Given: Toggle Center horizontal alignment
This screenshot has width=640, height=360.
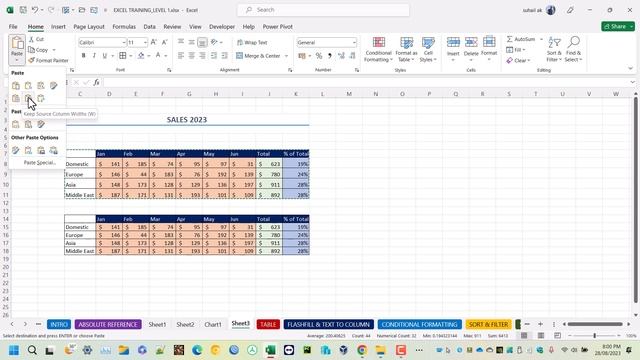Looking at the screenshot, I should point(191,56).
